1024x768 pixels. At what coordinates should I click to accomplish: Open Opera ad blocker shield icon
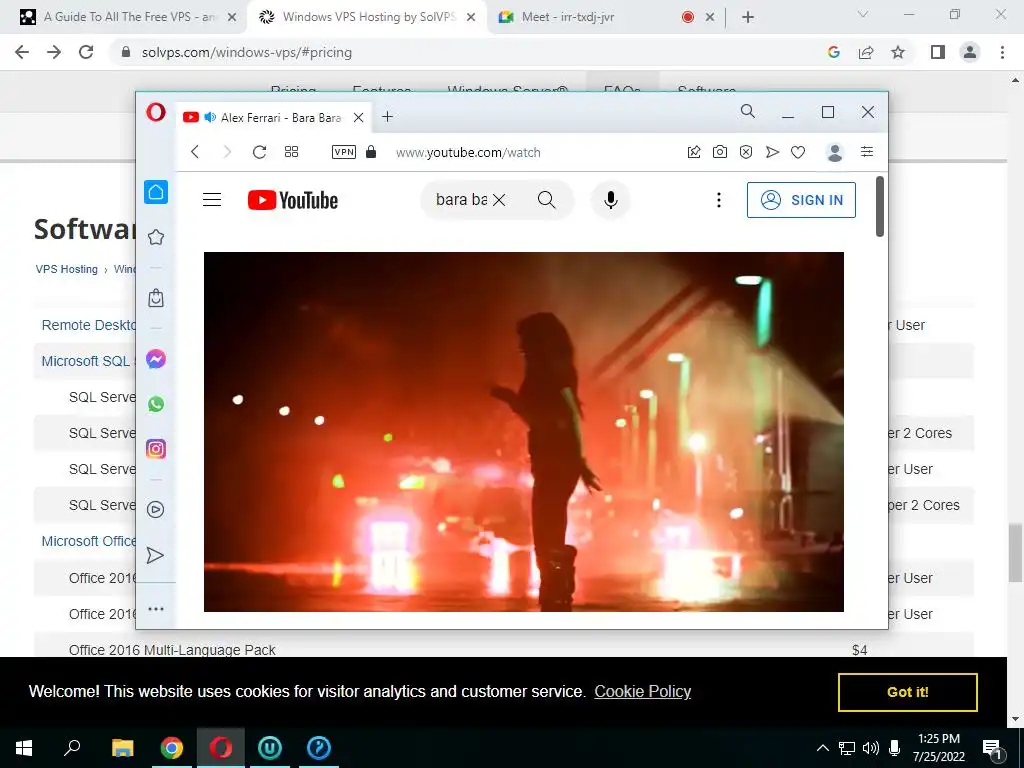[746, 152]
